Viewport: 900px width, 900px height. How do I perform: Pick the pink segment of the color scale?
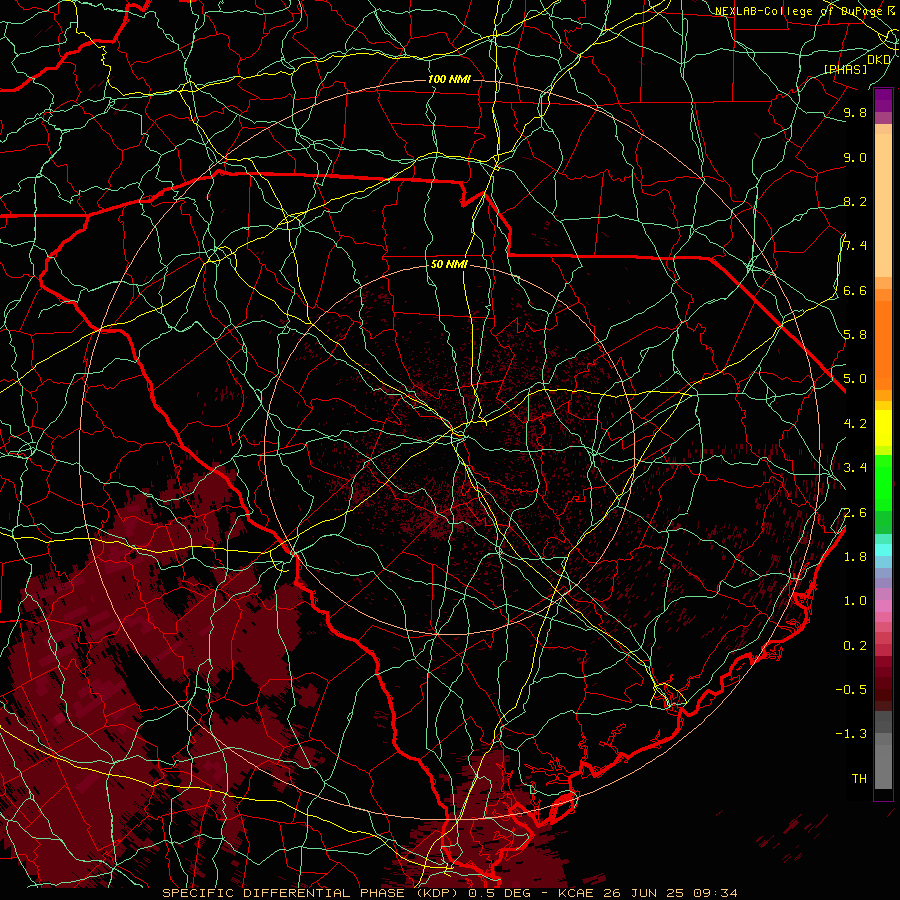click(883, 606)
